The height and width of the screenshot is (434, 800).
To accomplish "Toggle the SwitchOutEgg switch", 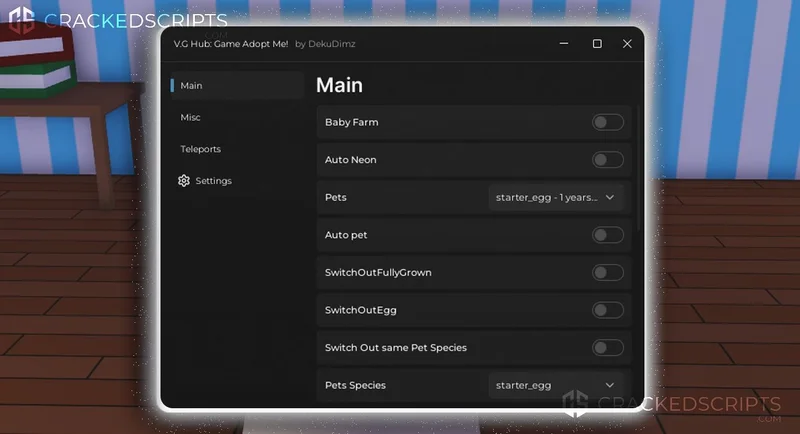I will pos(607,310).
